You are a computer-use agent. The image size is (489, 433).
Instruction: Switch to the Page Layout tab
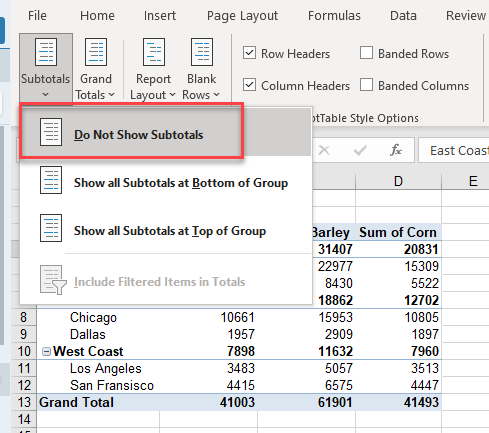tap(242, 16)
